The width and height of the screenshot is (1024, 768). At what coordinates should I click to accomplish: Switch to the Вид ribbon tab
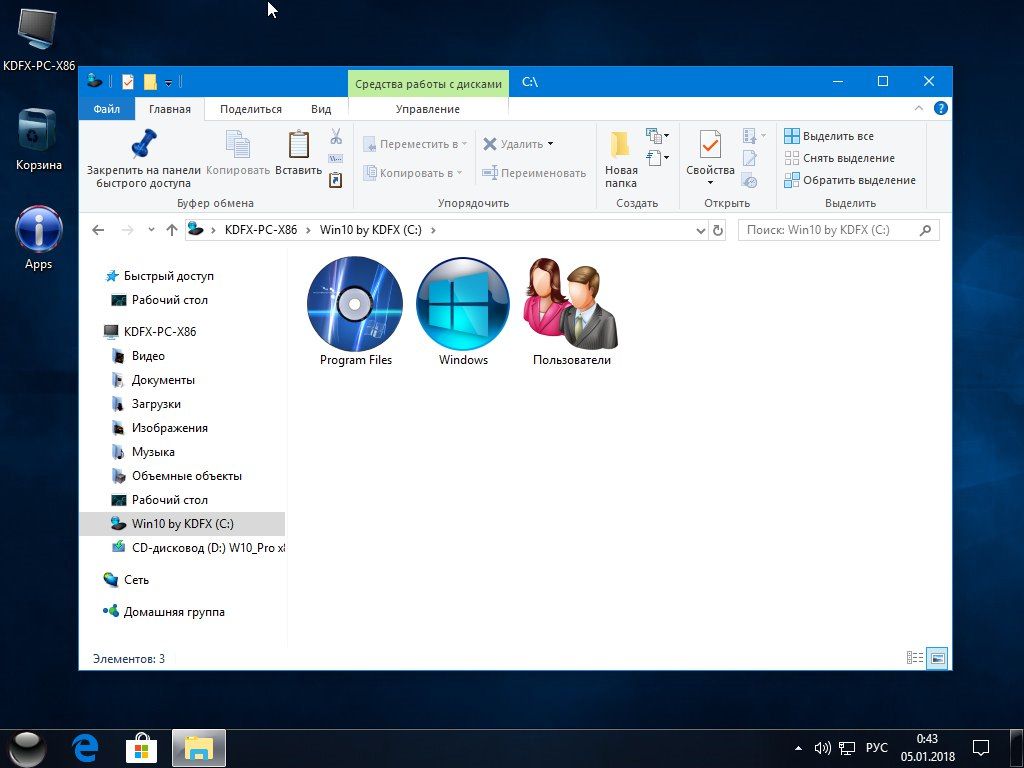point(320,109)
